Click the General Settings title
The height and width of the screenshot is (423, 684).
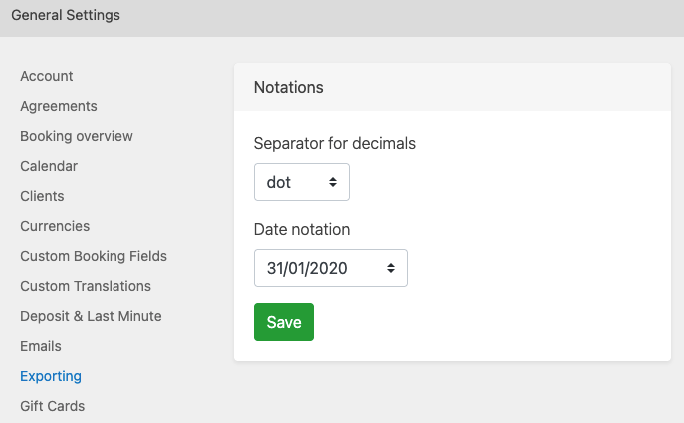click(65, 15)
